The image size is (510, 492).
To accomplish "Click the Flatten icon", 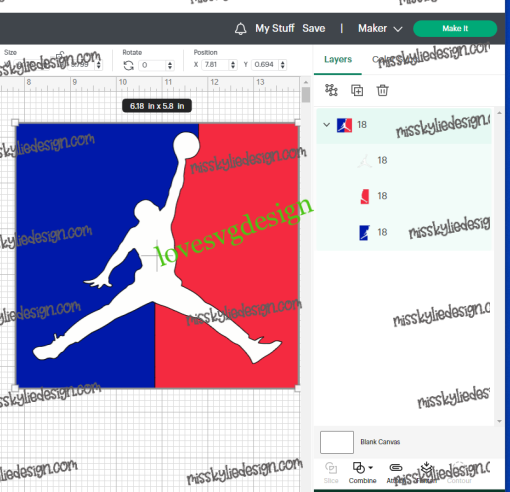I will [x=426, y=468].
